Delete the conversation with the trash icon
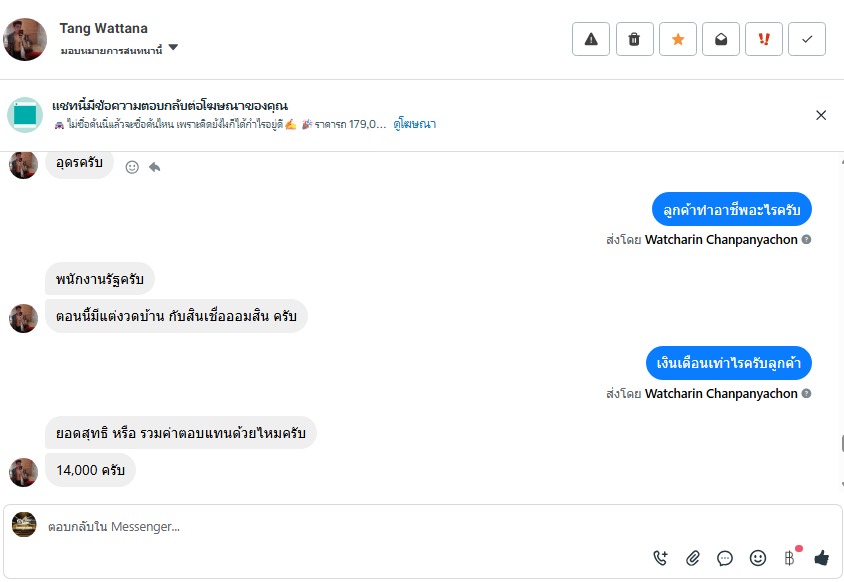This screenshot has width=844, height=582. pyautogui.click(x=634, y=39)
